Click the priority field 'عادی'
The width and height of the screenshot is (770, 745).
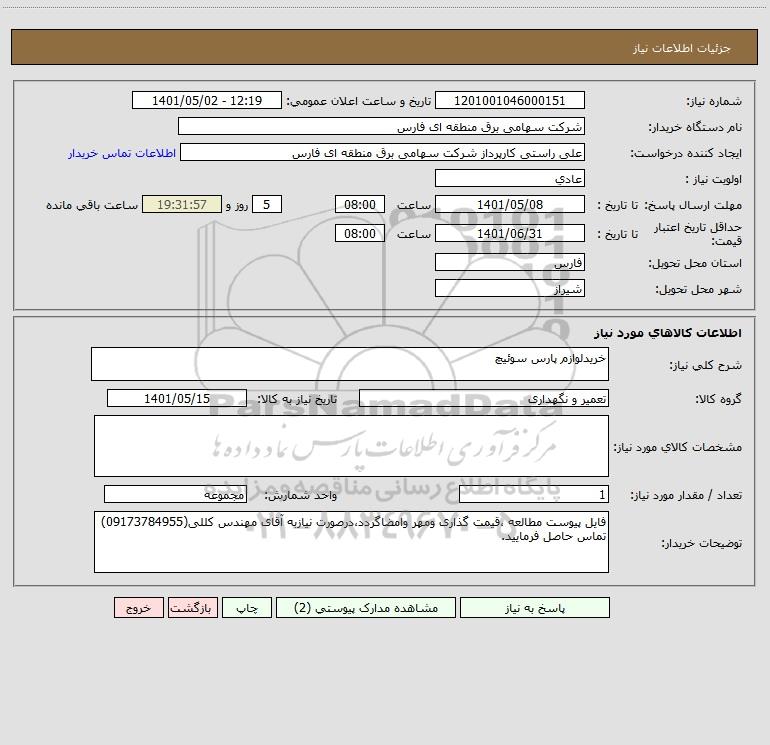click(x=510, y=178)
